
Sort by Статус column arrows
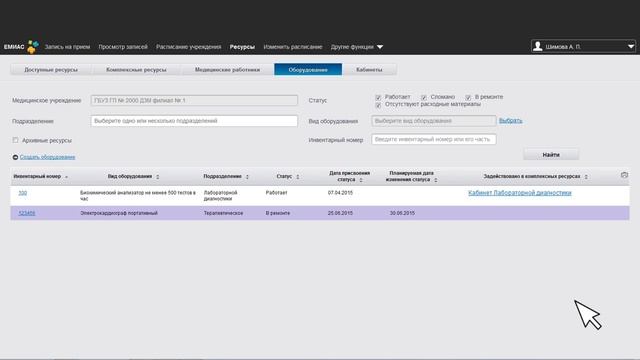tap(298, 177)
